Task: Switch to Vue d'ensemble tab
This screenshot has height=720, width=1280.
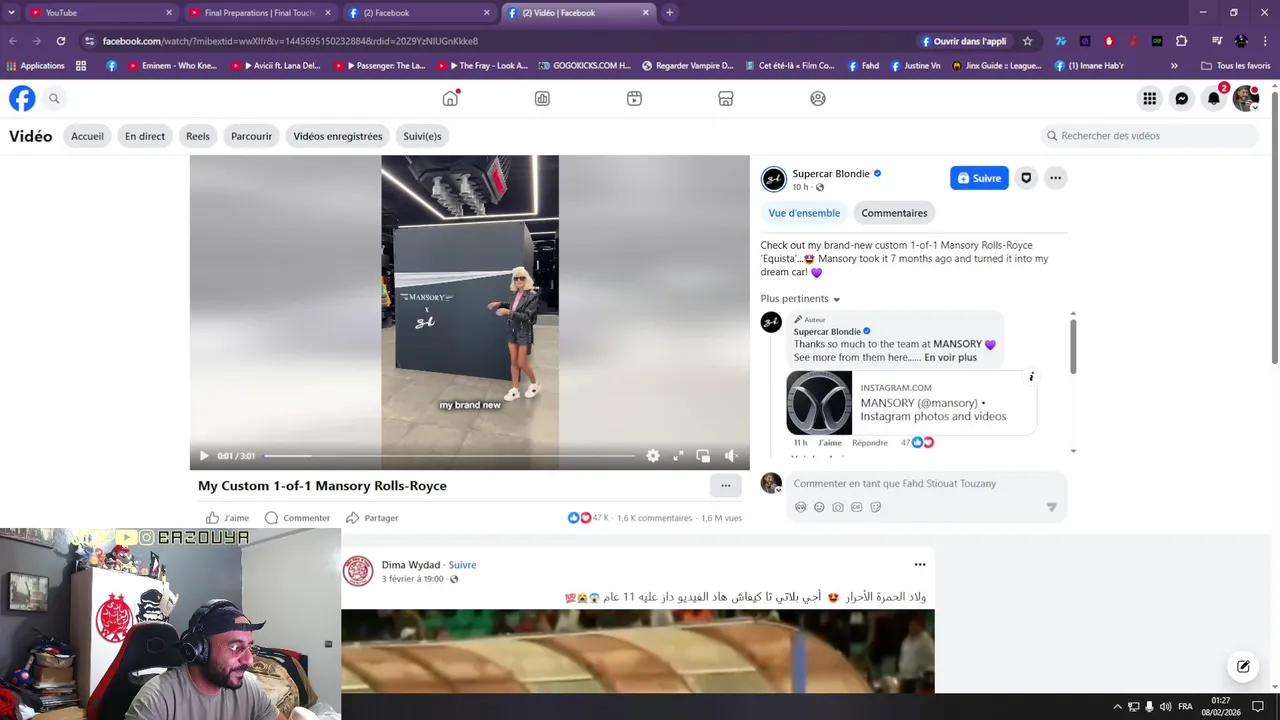Action: 804,213
